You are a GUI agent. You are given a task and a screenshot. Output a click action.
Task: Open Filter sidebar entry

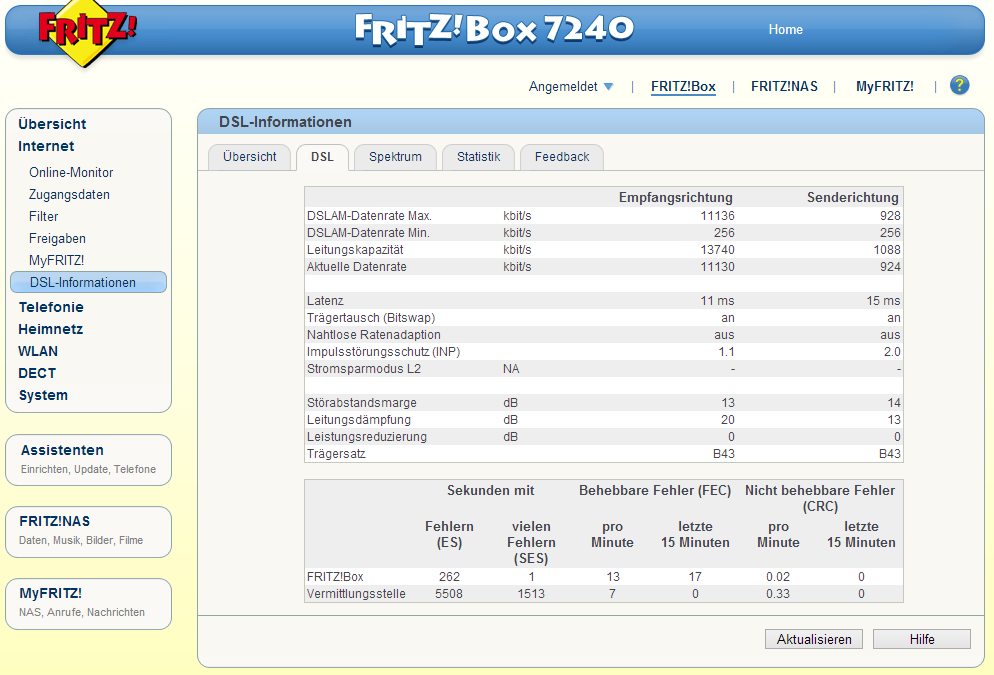click(43, 217)
